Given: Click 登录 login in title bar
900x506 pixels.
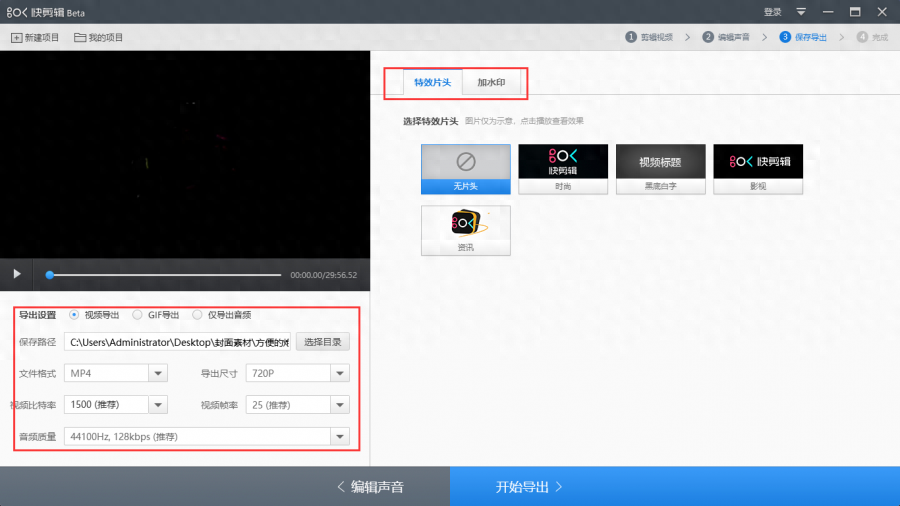Looking at the screenshot, I should (x=773, y=11).
